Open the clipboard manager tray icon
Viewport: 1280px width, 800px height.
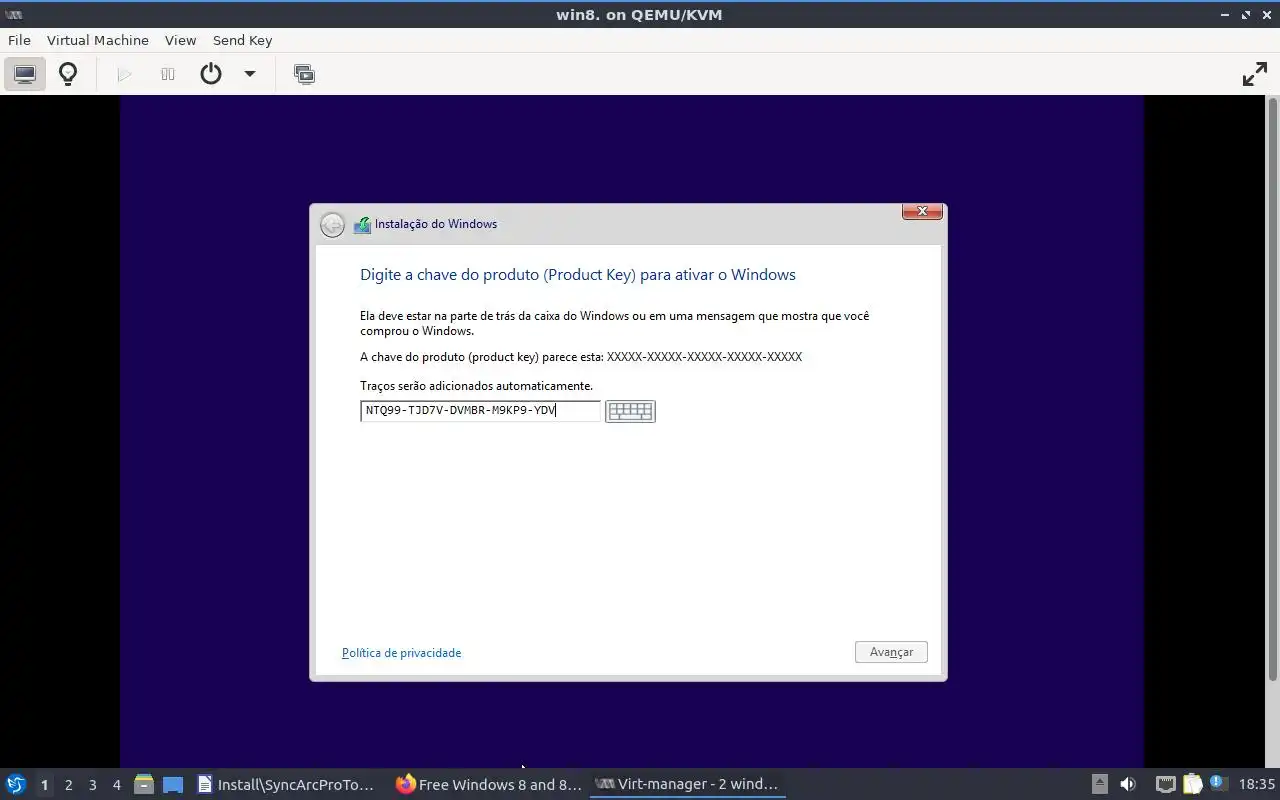tap(1192, 785)
